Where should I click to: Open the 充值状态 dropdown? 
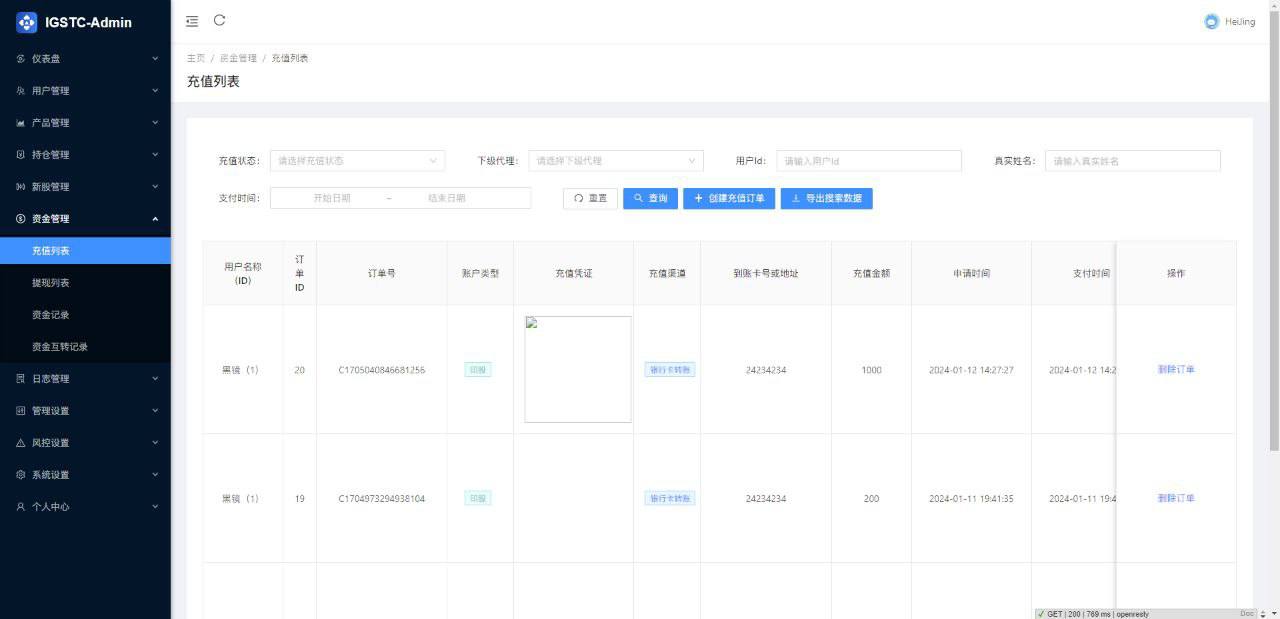click(x=358, y=161)
